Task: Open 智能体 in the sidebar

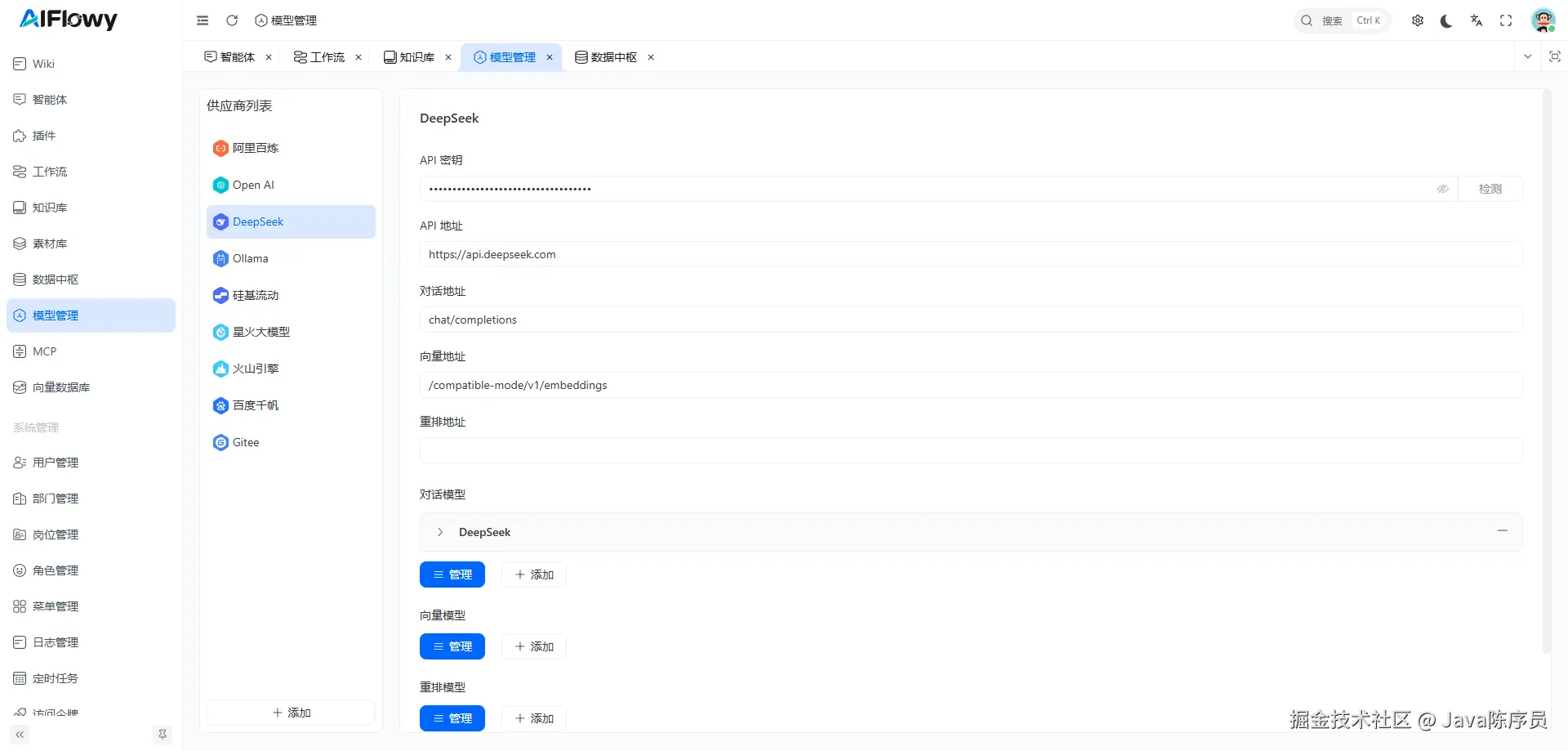Action: [91, 100]
